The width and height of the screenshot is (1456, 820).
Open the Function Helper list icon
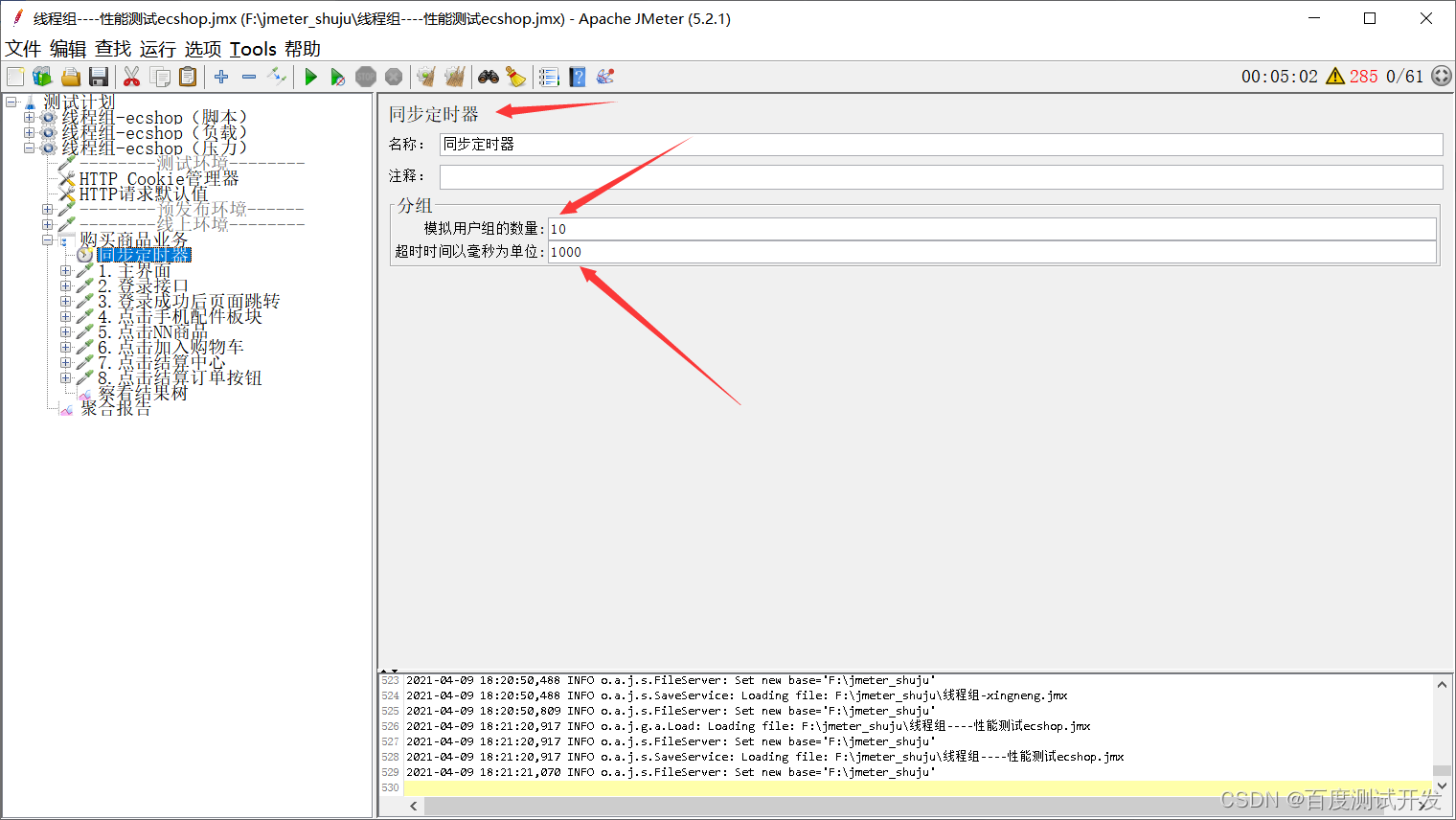[x=549, y=77]
